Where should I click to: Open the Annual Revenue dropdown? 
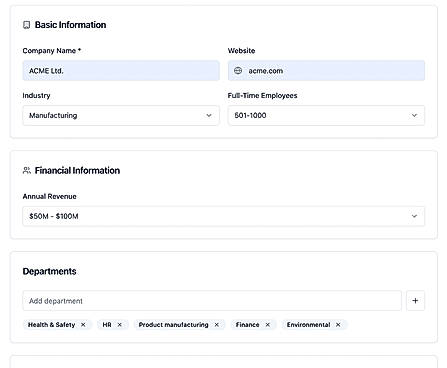tap(224, 216)
